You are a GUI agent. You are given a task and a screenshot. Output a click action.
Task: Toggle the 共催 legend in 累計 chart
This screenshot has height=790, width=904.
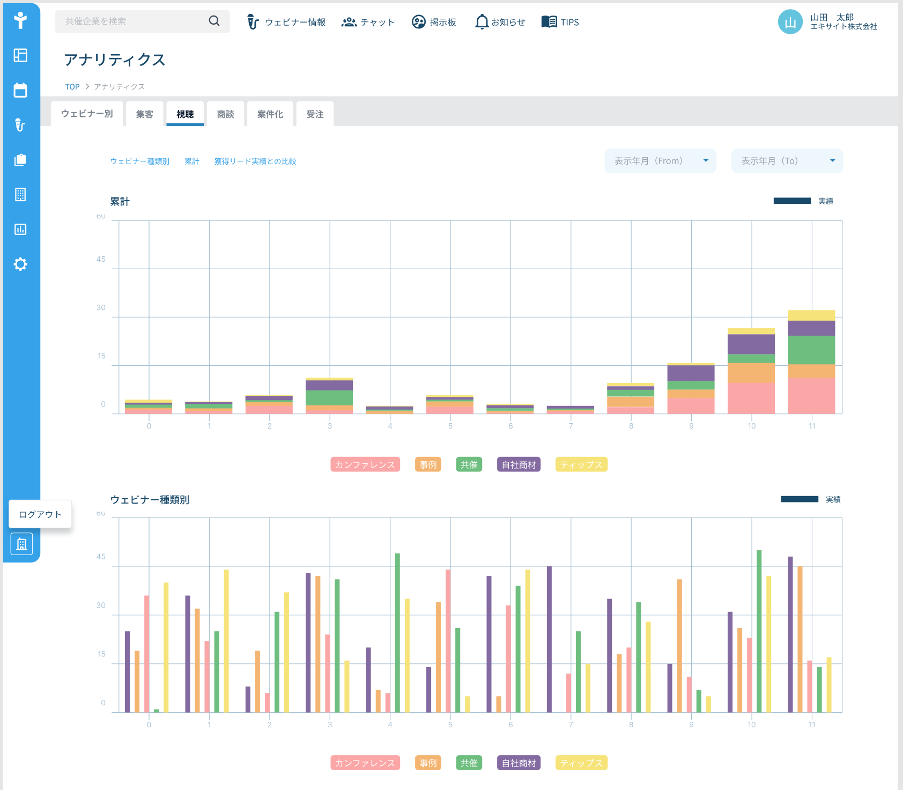(x=469, y=465)
